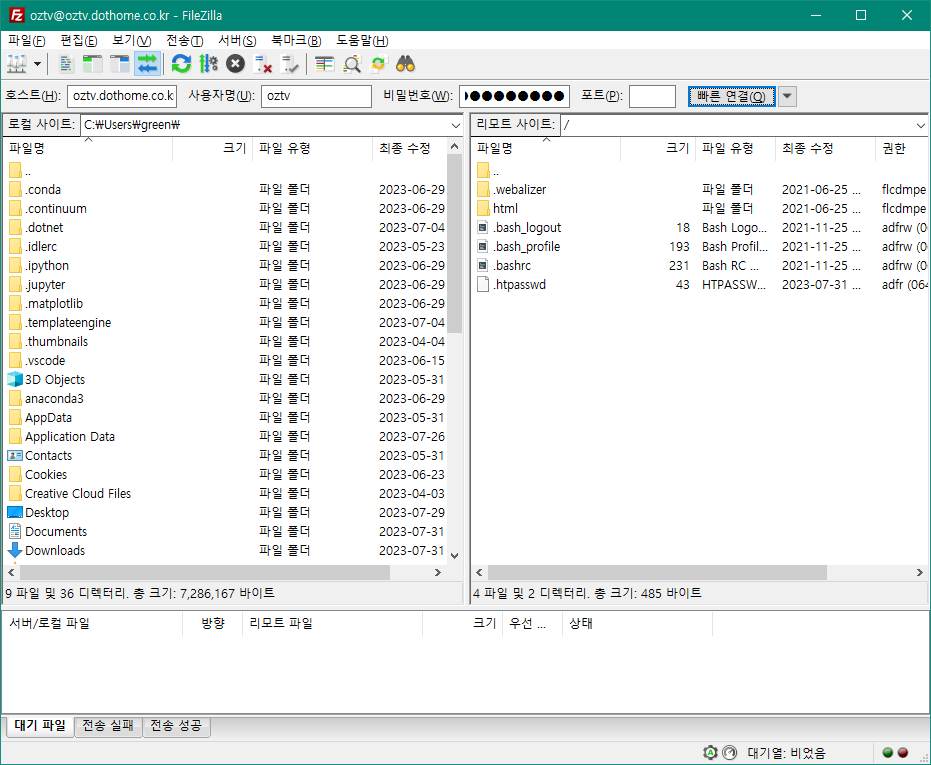Select the .bash_profile file icon
The height and width of the screenshot is (765, 931).
[x=483, y=246]
